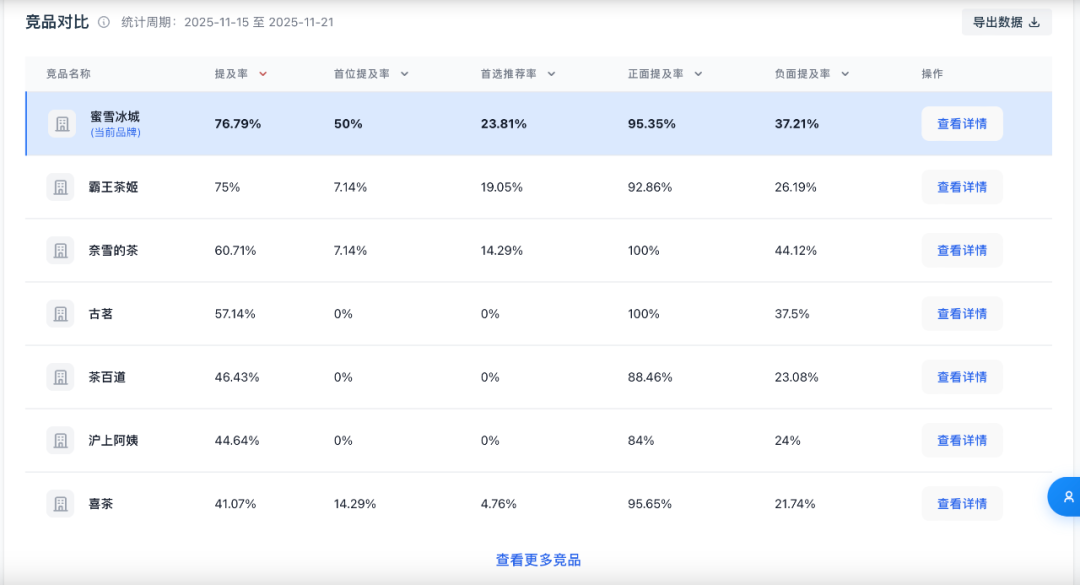Export data with 导出数据 button
1080x585 pixels.
point(1006,22)
